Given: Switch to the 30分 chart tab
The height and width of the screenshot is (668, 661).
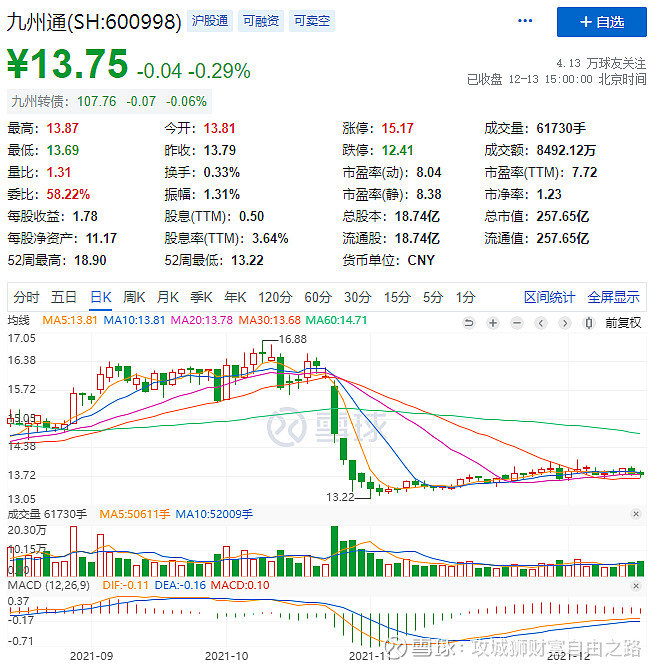Looking at the screenshot, I should tap(358, 297).
